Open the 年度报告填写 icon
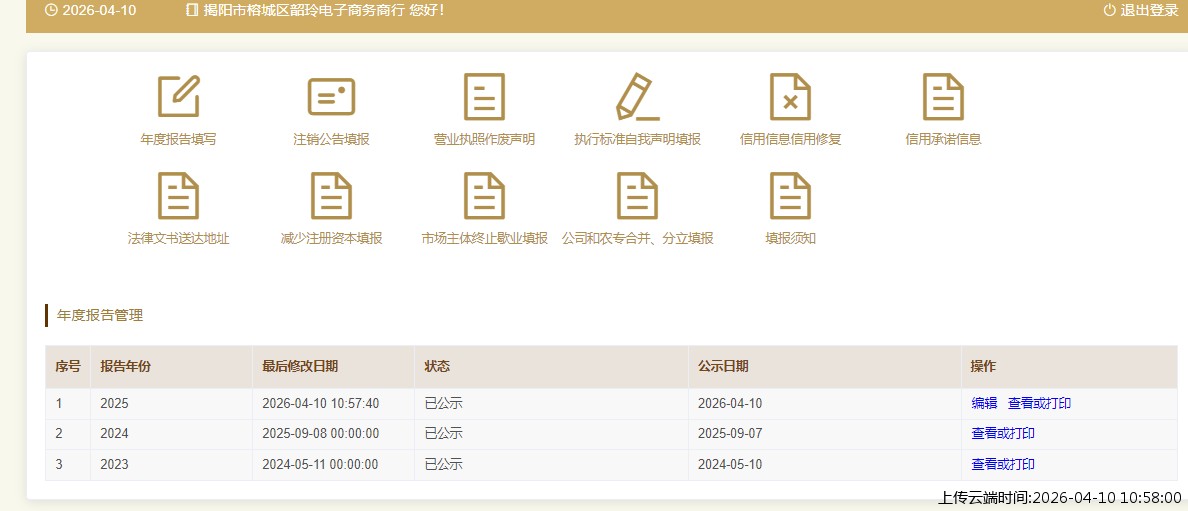 [x=178, y=97]
